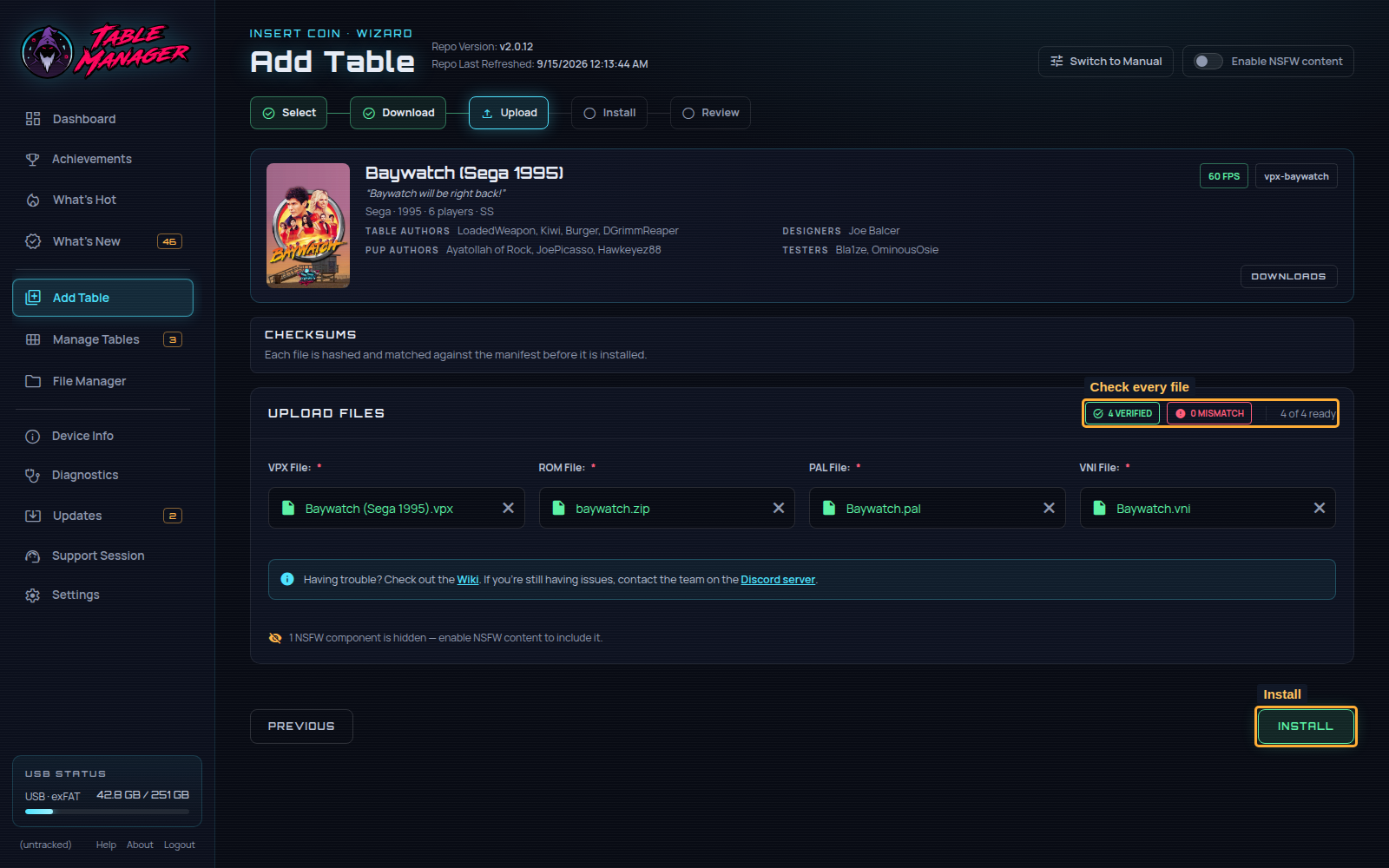Viewport: 1389px width, 868px height.
Task: Open the Dashboard sidebar item
Action: pos(102,119)
